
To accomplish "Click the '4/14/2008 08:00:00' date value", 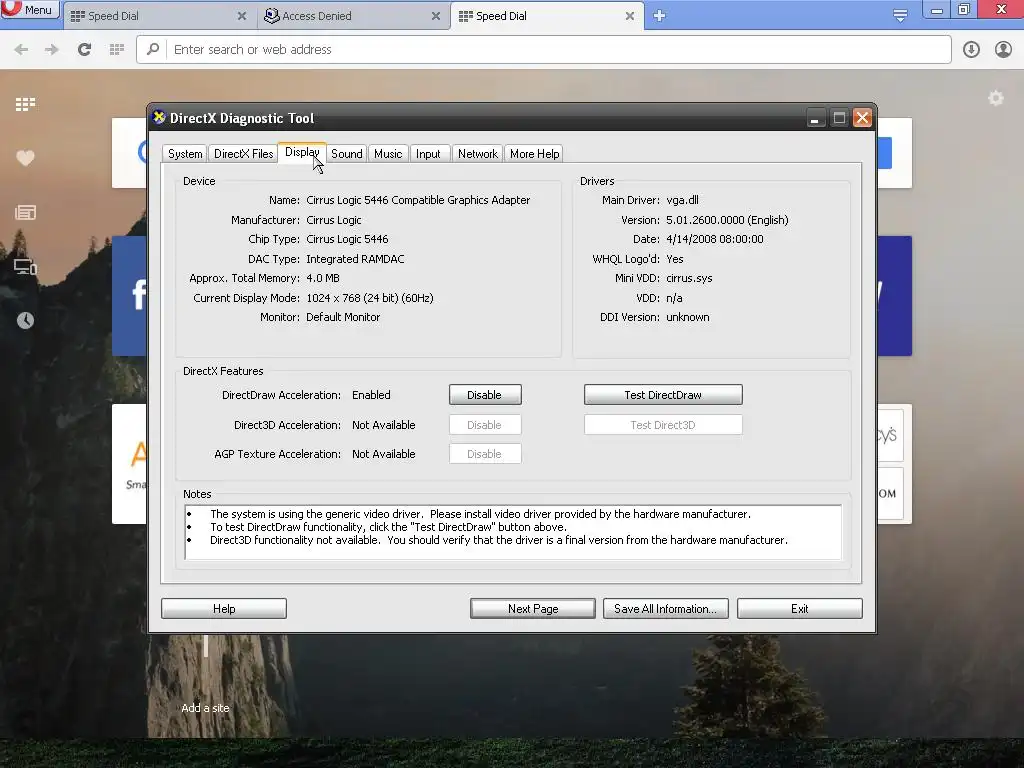I will pyautogui.click(x=714, y=239).
